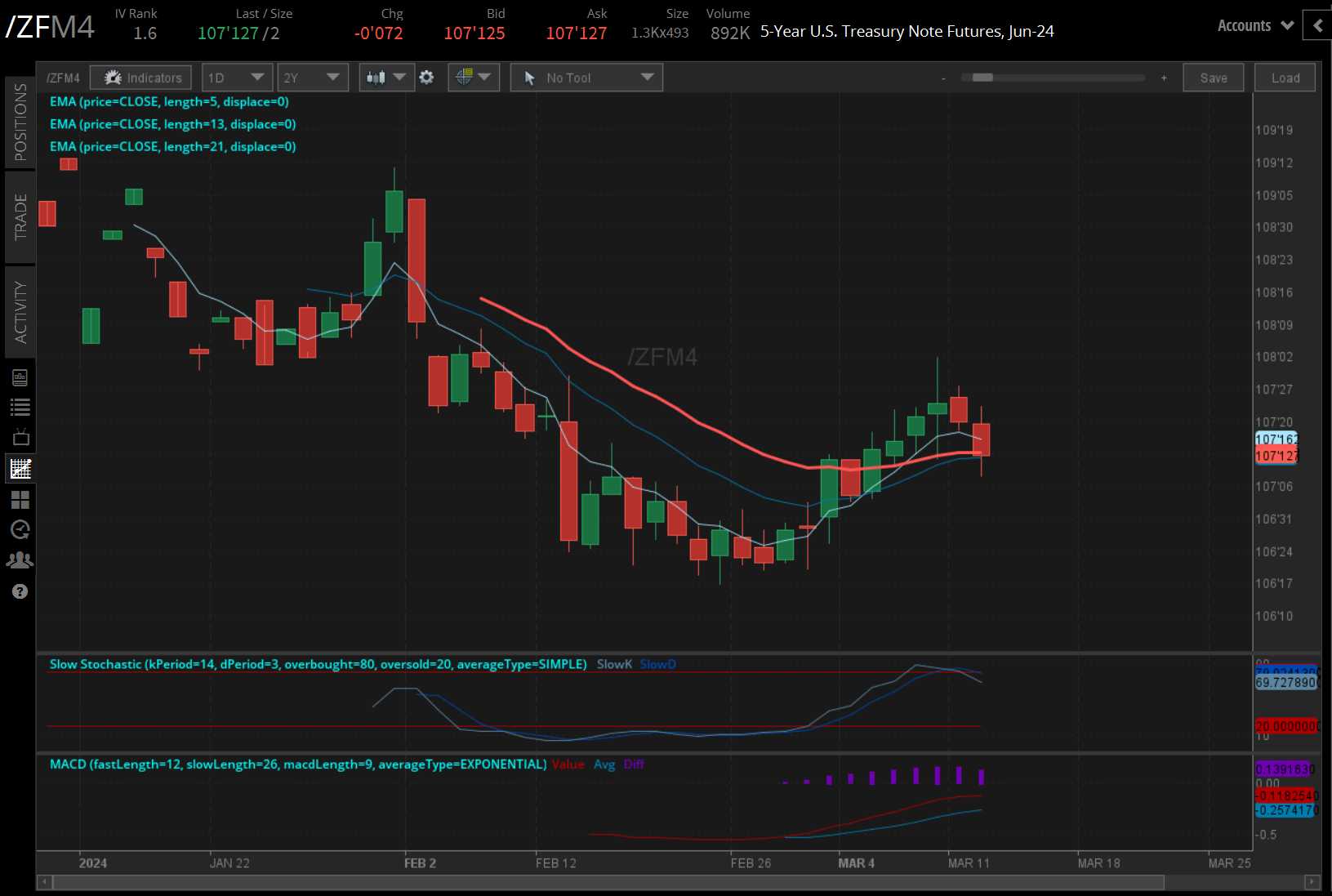Open the help question mark icon
The height and width of the screenshot is (896, 1332).
click(20, 591)
